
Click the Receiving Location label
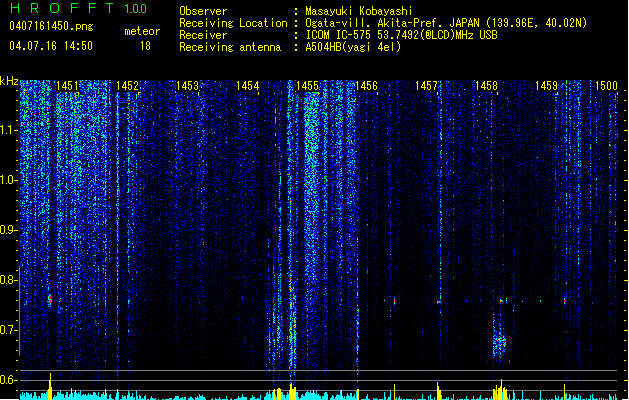point(233,23)
